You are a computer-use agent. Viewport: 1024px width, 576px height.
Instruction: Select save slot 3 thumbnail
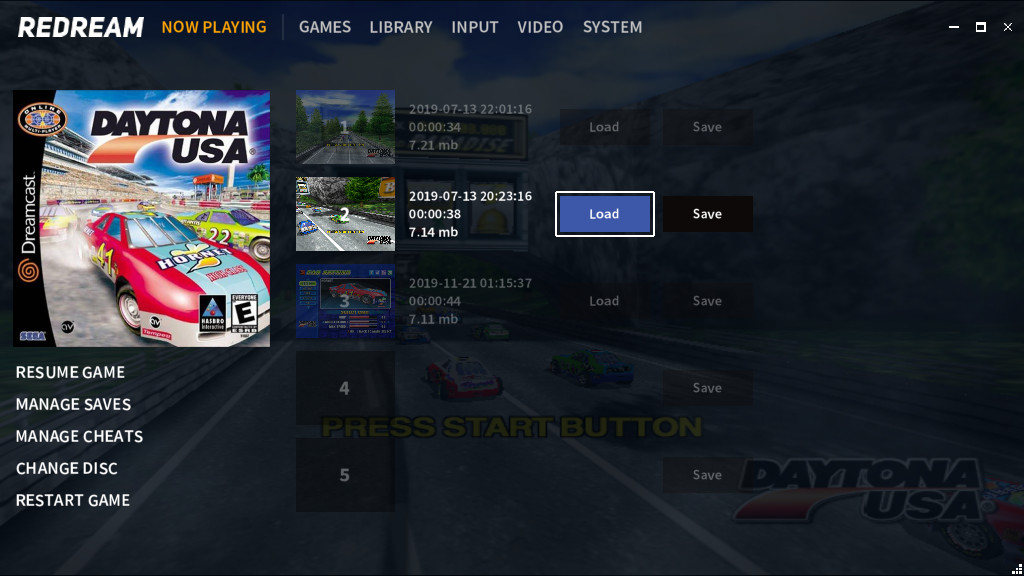(x=345, y=301)
